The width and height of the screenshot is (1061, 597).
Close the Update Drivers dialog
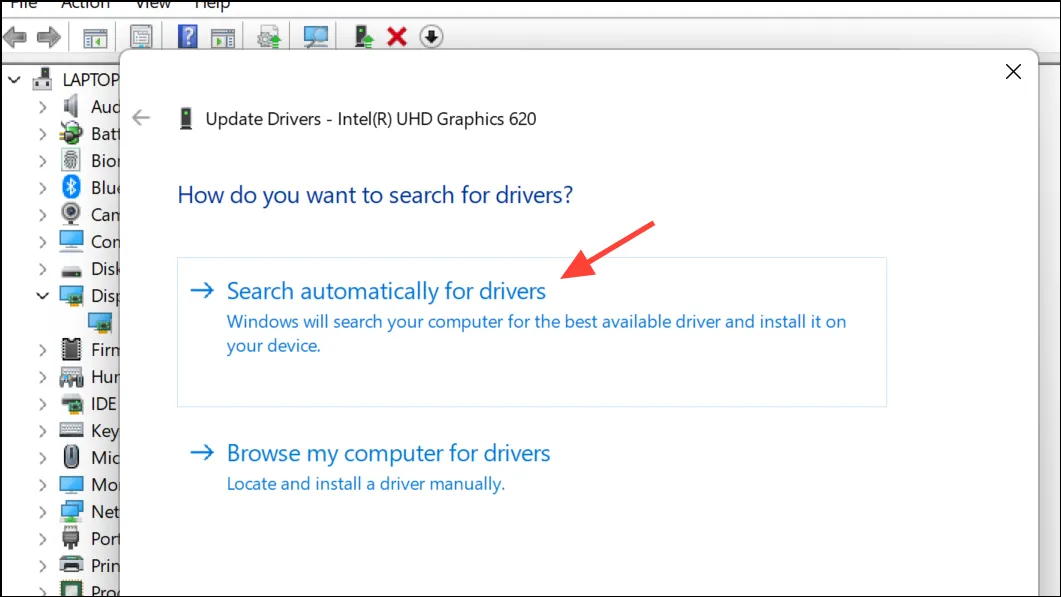[1013, 72]
